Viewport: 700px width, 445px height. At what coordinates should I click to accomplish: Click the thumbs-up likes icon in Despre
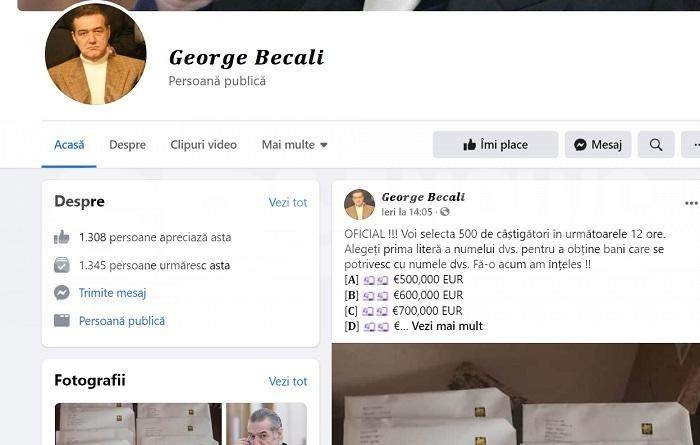[62, 237]
